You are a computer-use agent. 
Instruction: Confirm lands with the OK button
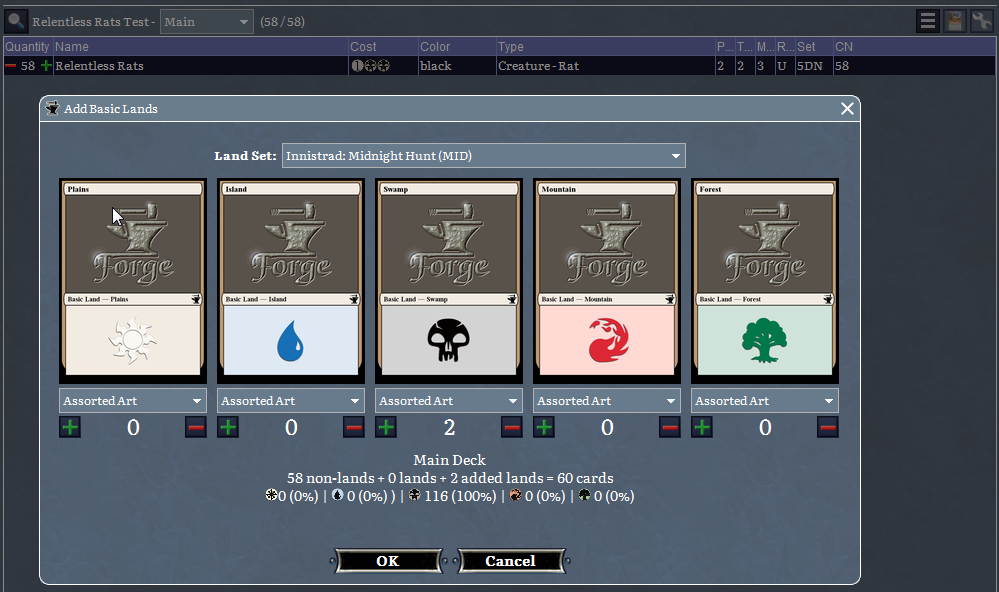point(388,561)
